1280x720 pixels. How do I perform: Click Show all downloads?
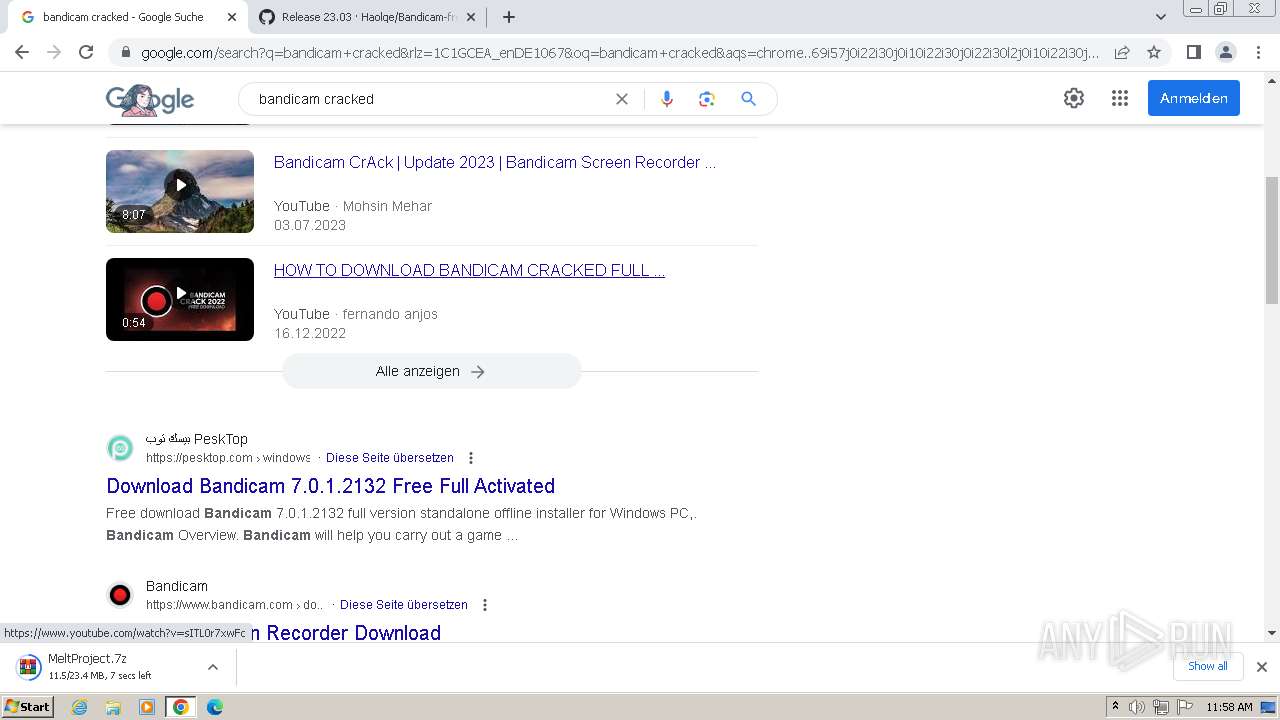[x=1208, y=666]
